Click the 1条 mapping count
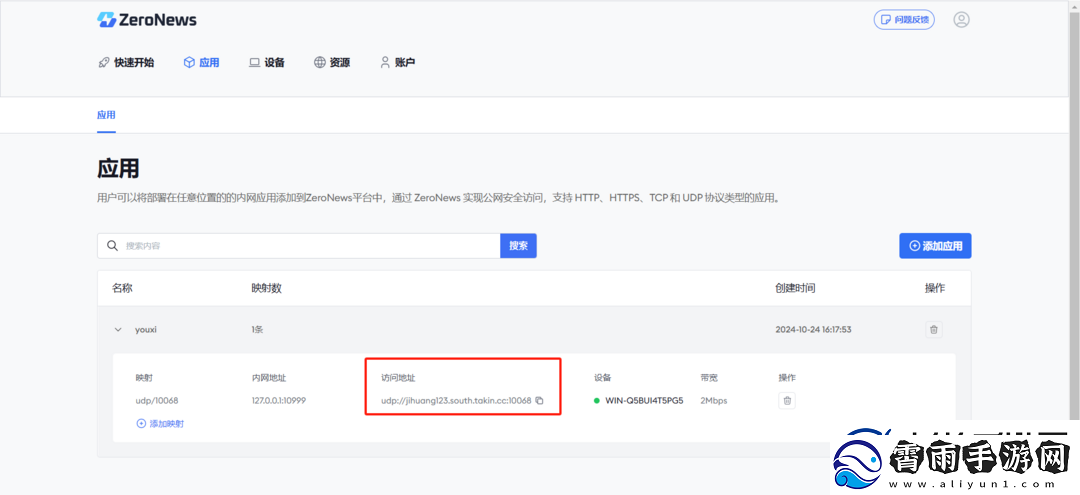 [x=258, y=330]
